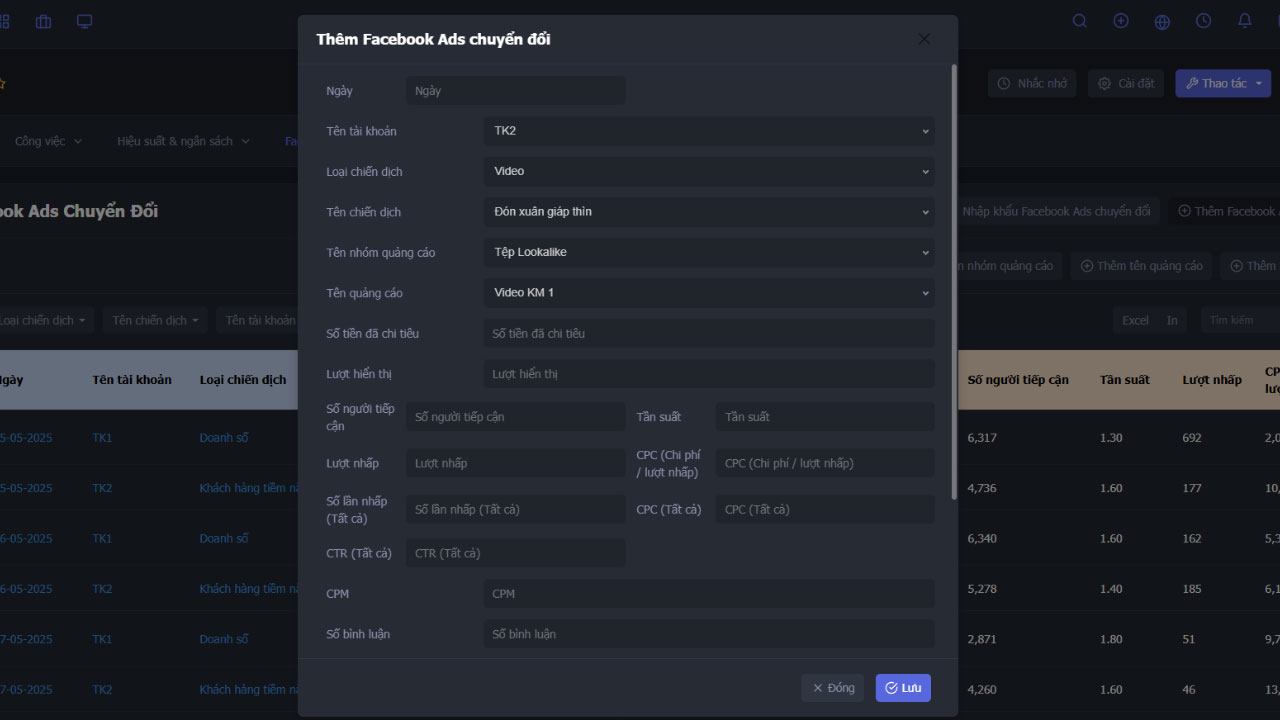1280x720 pixels.
Task: Open the Loại chiến dịch filter dropdown
Action: pos(46,320)
